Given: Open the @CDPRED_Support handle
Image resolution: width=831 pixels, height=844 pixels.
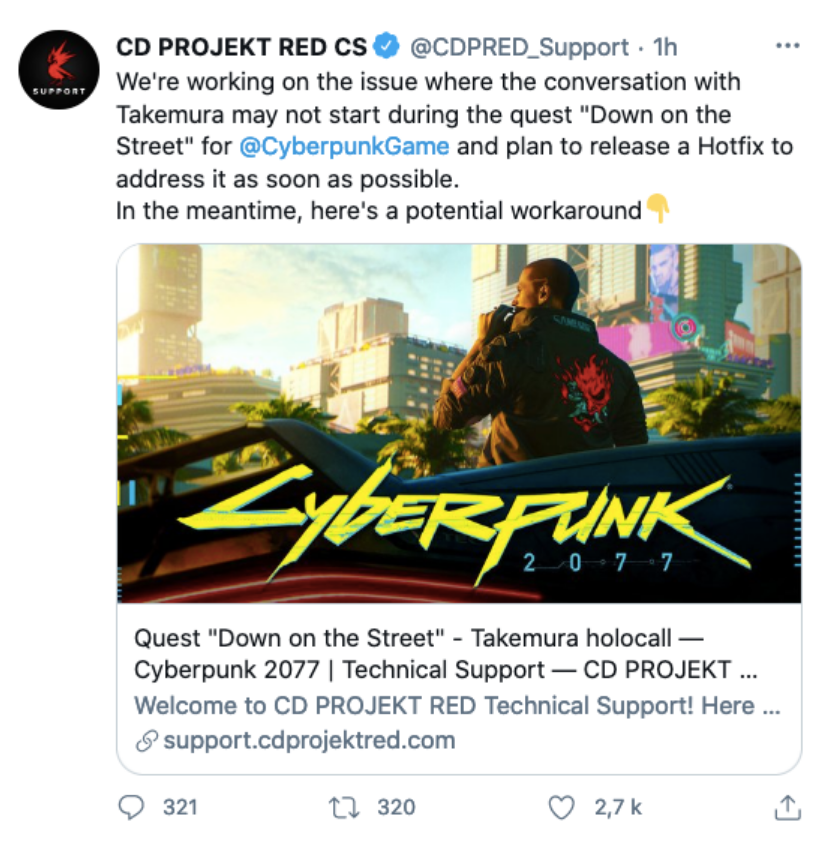Looking at the screenshot, I should tap(520, 46).
